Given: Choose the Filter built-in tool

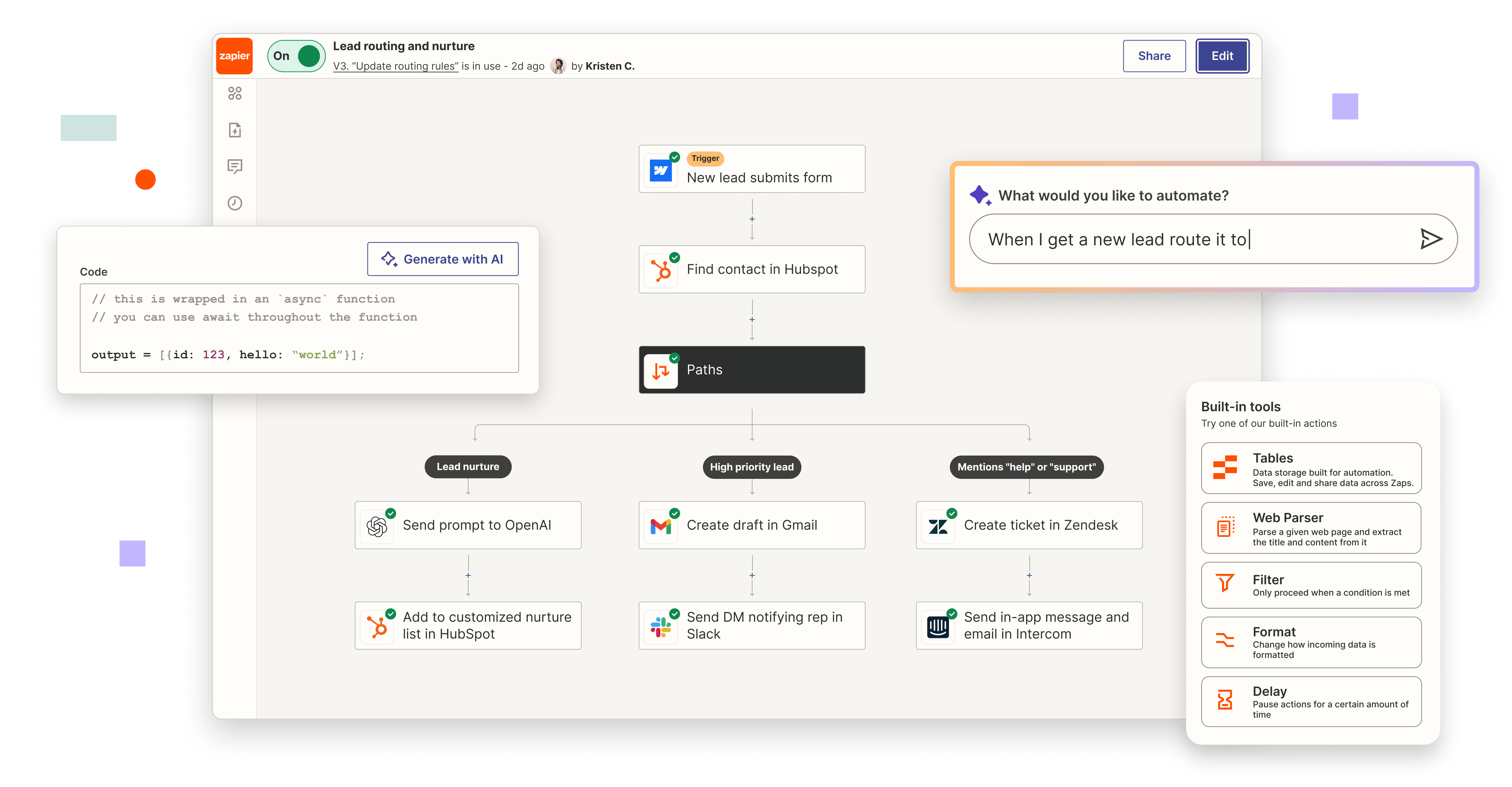Looking at the screenshot, I should pyautogui.click(x=1311, y=585).
